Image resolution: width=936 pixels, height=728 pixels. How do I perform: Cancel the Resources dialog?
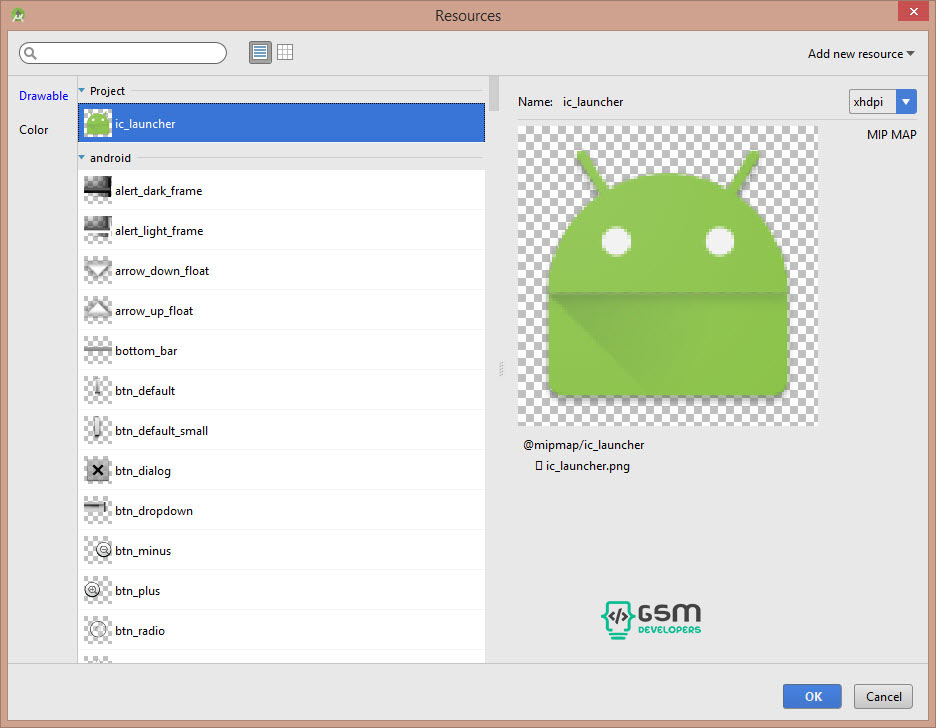(x=883, y=696)
